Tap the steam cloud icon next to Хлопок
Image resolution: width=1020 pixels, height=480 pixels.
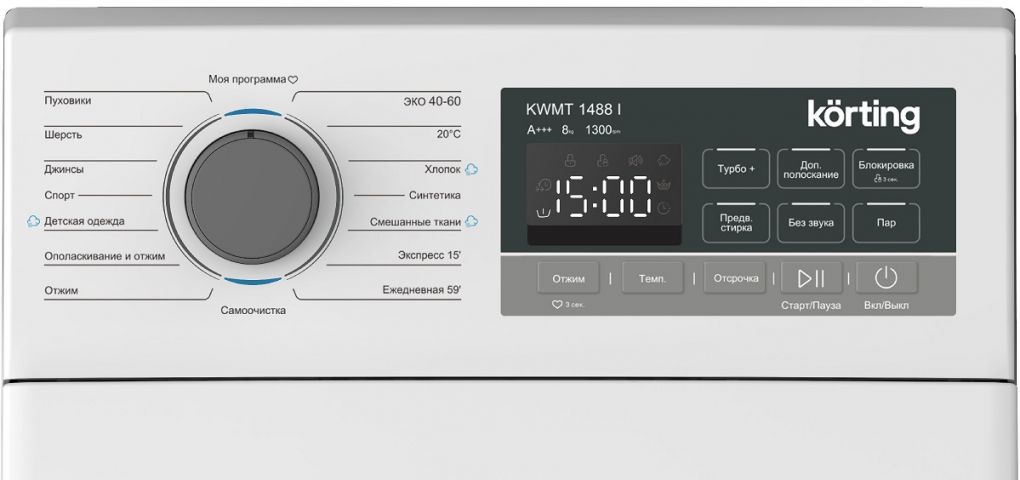click(471, 169)
